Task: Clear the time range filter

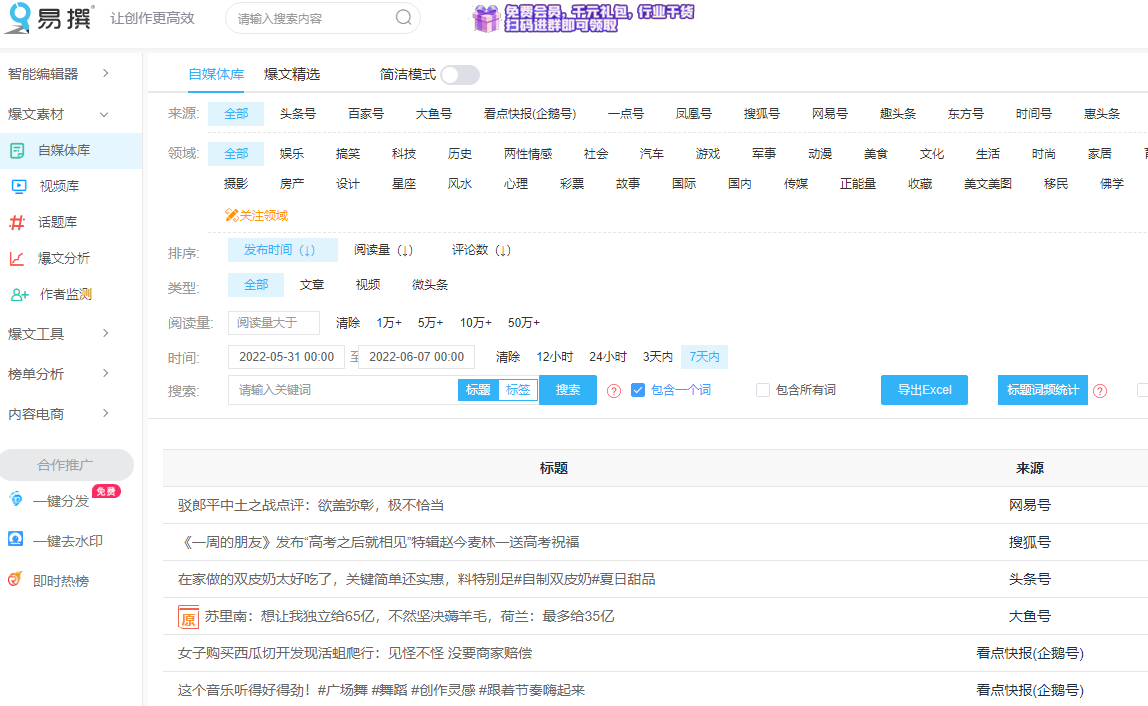Action: point(507,357)
